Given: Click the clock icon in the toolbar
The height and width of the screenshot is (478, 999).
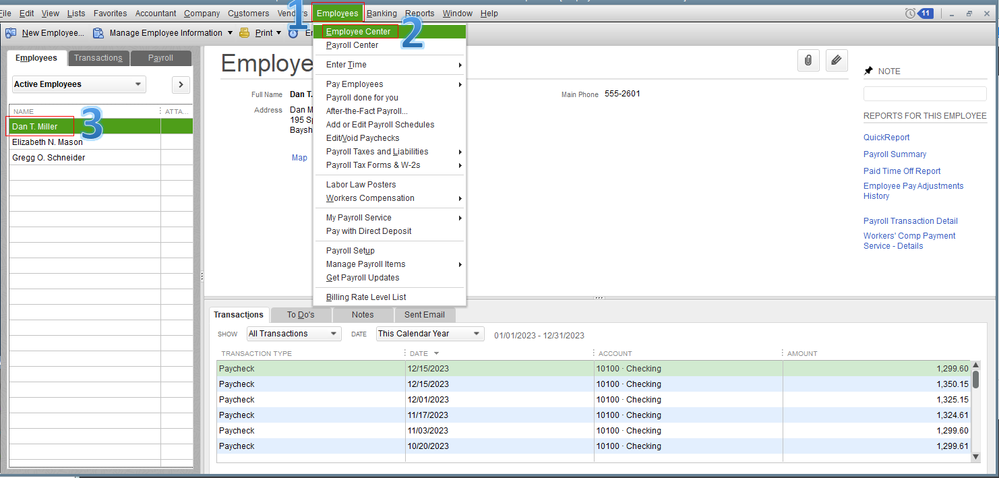Looking at the screenshot, I should pyautogui.click(x=294, y=33).
